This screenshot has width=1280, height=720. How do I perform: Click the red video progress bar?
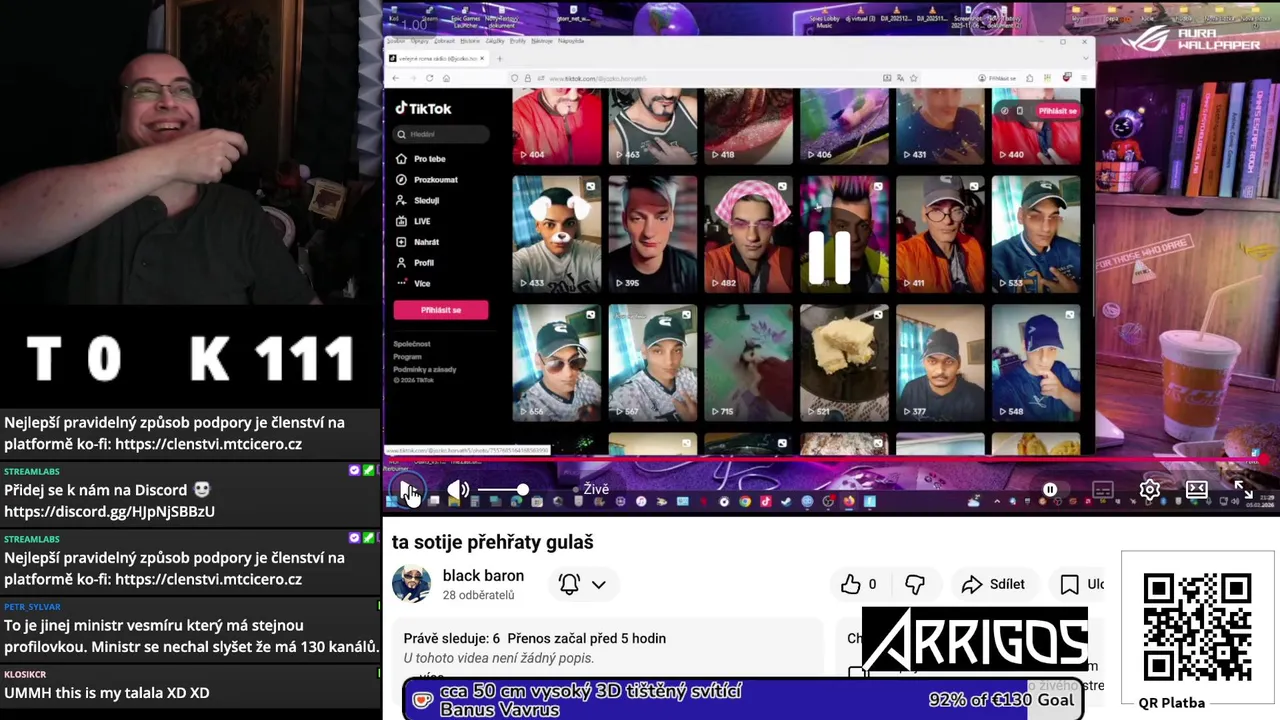[825, 459]
